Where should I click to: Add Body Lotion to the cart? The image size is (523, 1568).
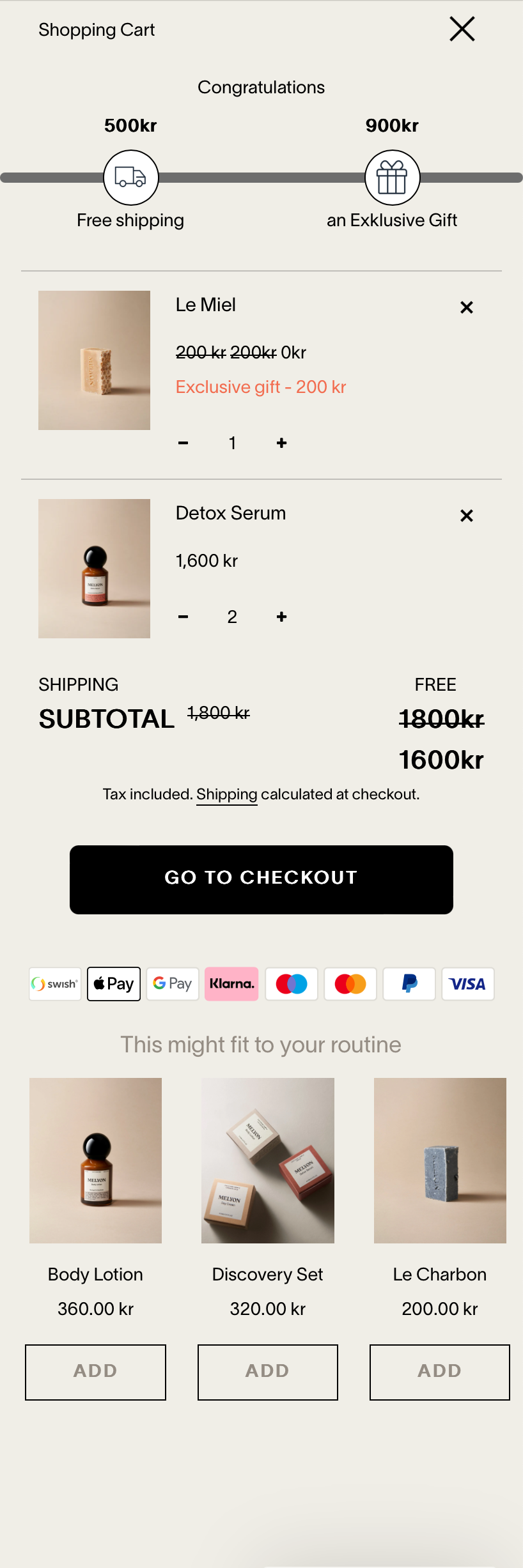coord(95,1372)
